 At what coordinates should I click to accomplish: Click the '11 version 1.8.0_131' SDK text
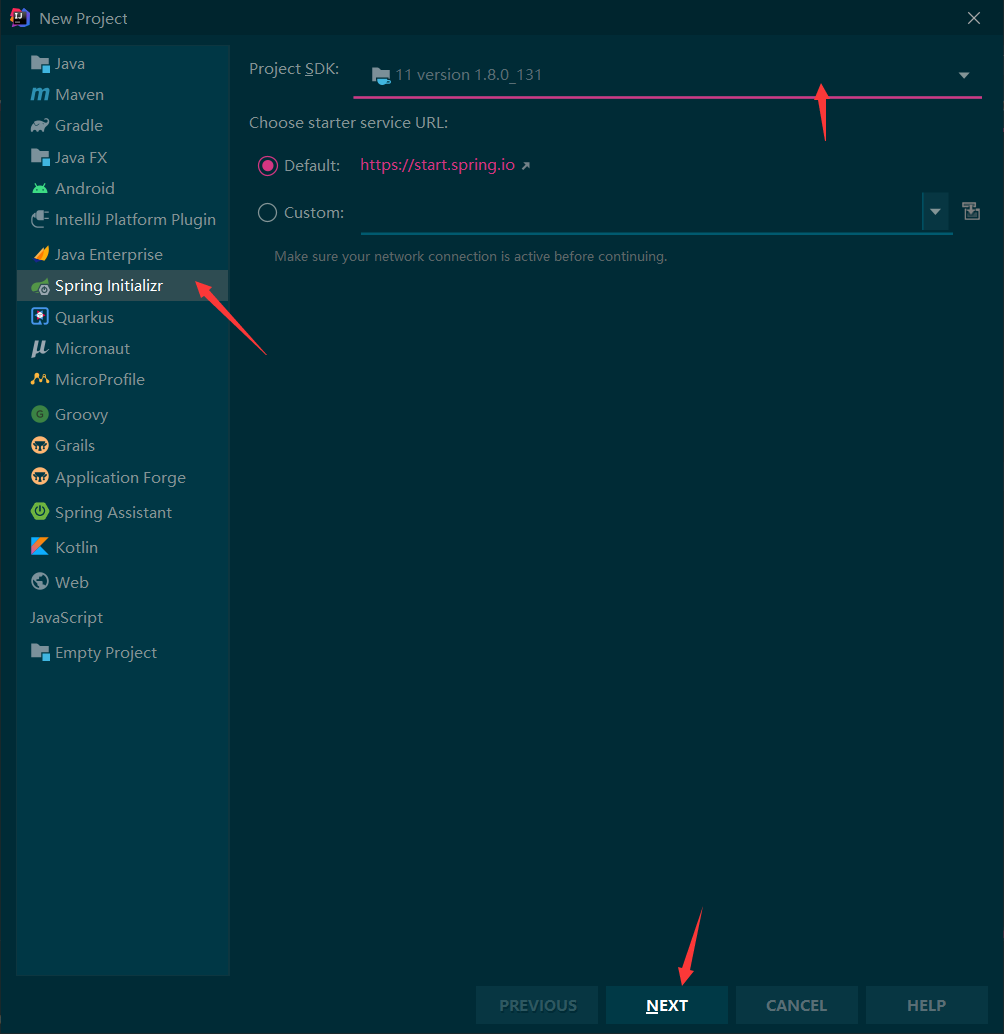tap(469, 75)
